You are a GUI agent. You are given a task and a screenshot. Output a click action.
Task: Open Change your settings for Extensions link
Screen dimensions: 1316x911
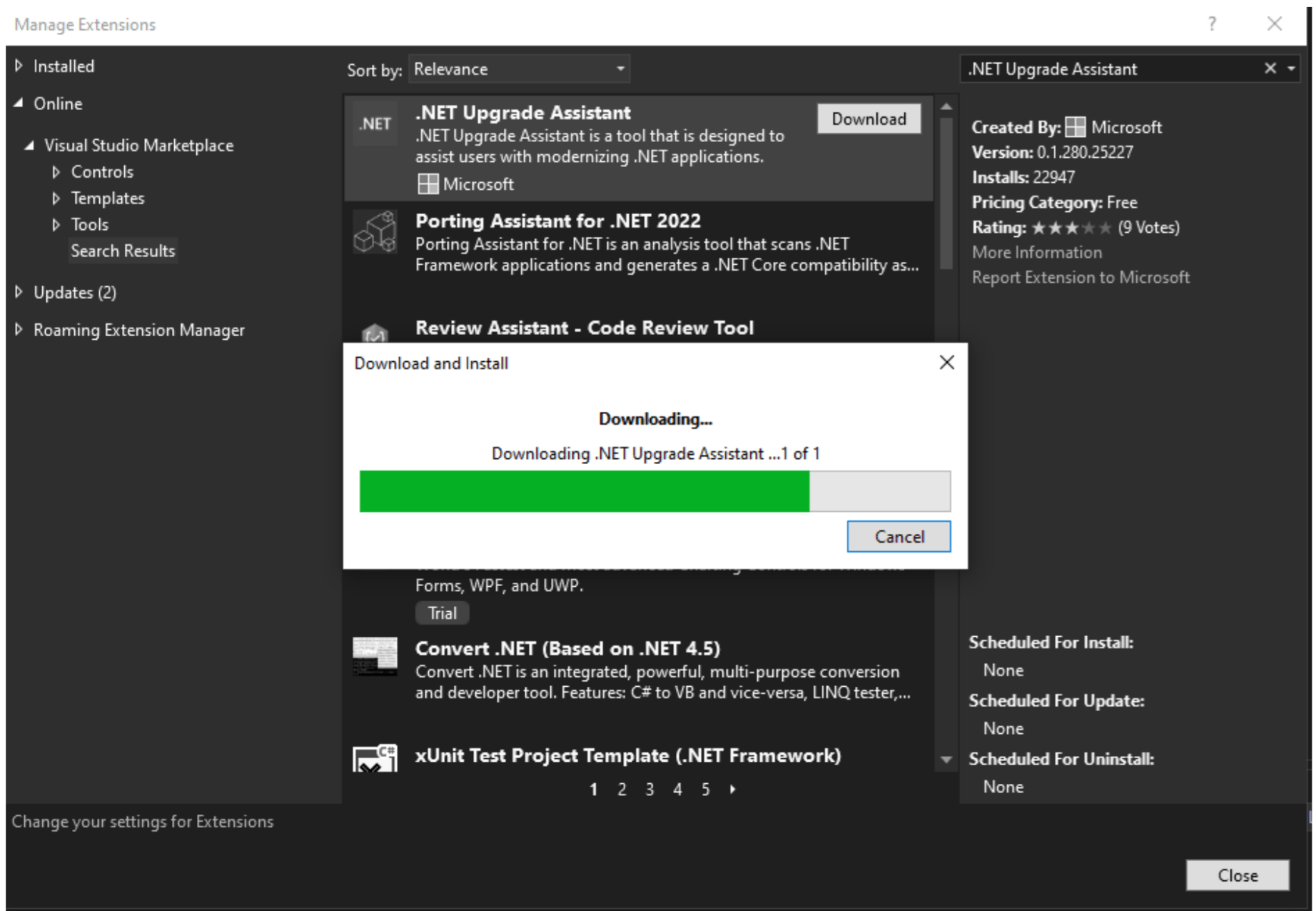pos(143,821)
